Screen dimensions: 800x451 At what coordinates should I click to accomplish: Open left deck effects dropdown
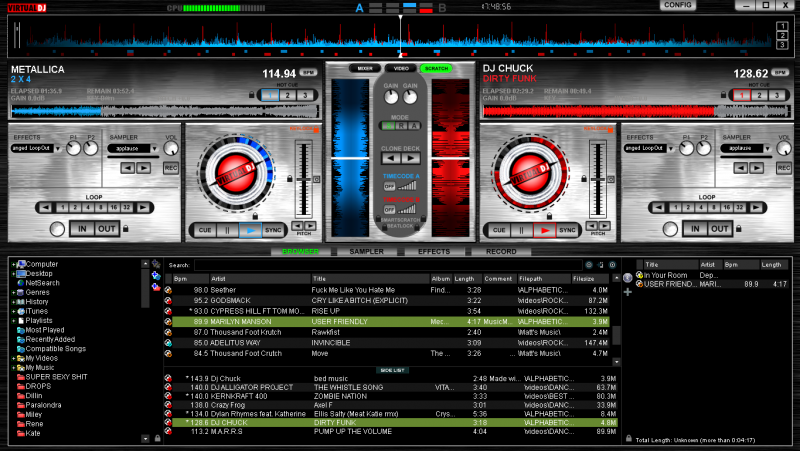click(x=58, y=148)
